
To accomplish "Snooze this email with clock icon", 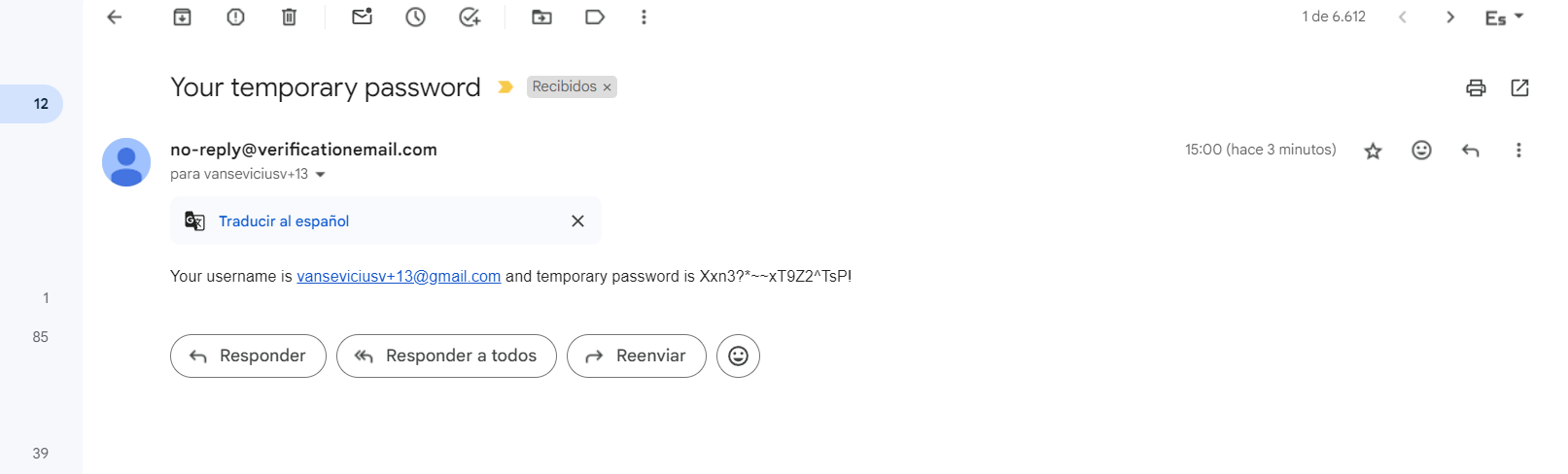I will point(415,17).
